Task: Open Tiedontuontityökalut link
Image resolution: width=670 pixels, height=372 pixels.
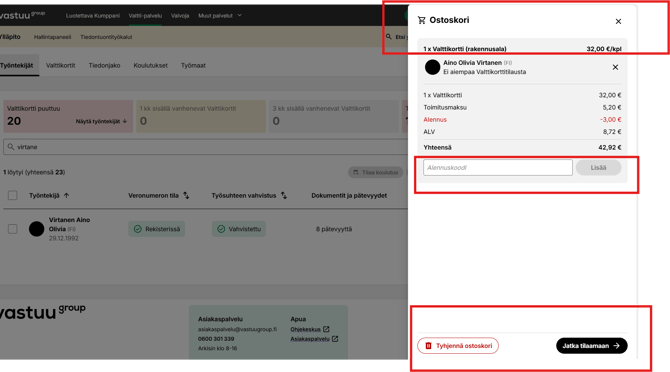Action: pyautogui.click(x=106, y=37)
